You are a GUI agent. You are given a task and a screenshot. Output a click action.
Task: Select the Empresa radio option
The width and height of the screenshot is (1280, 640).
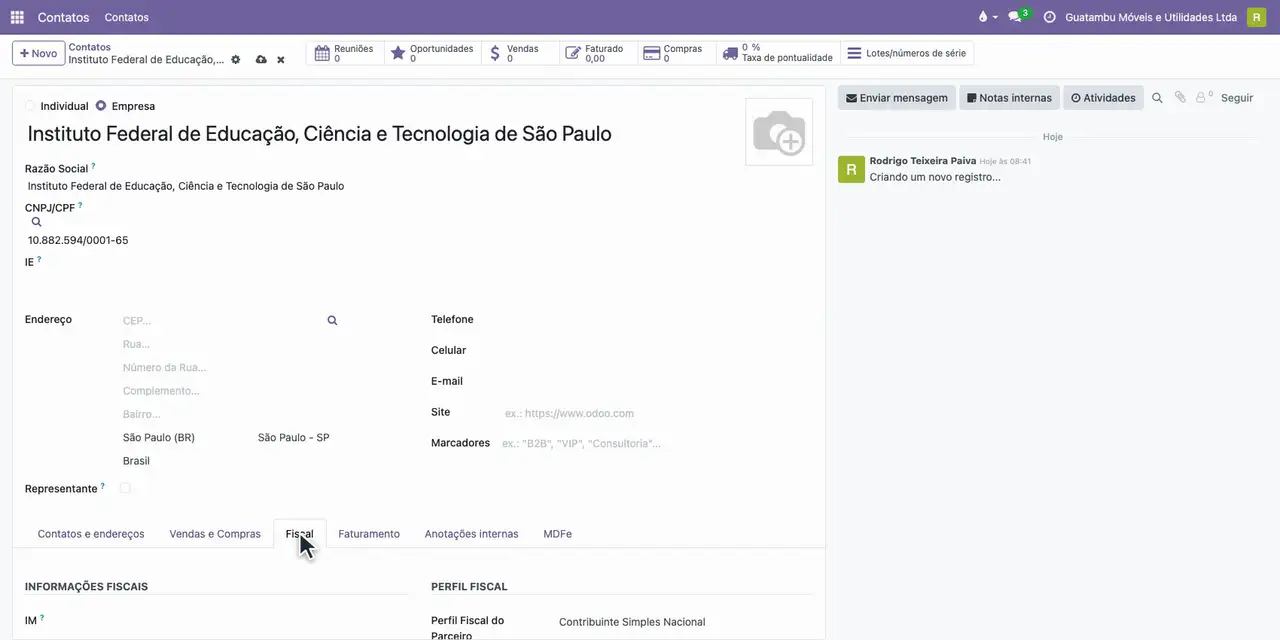(x=101, y=106)
